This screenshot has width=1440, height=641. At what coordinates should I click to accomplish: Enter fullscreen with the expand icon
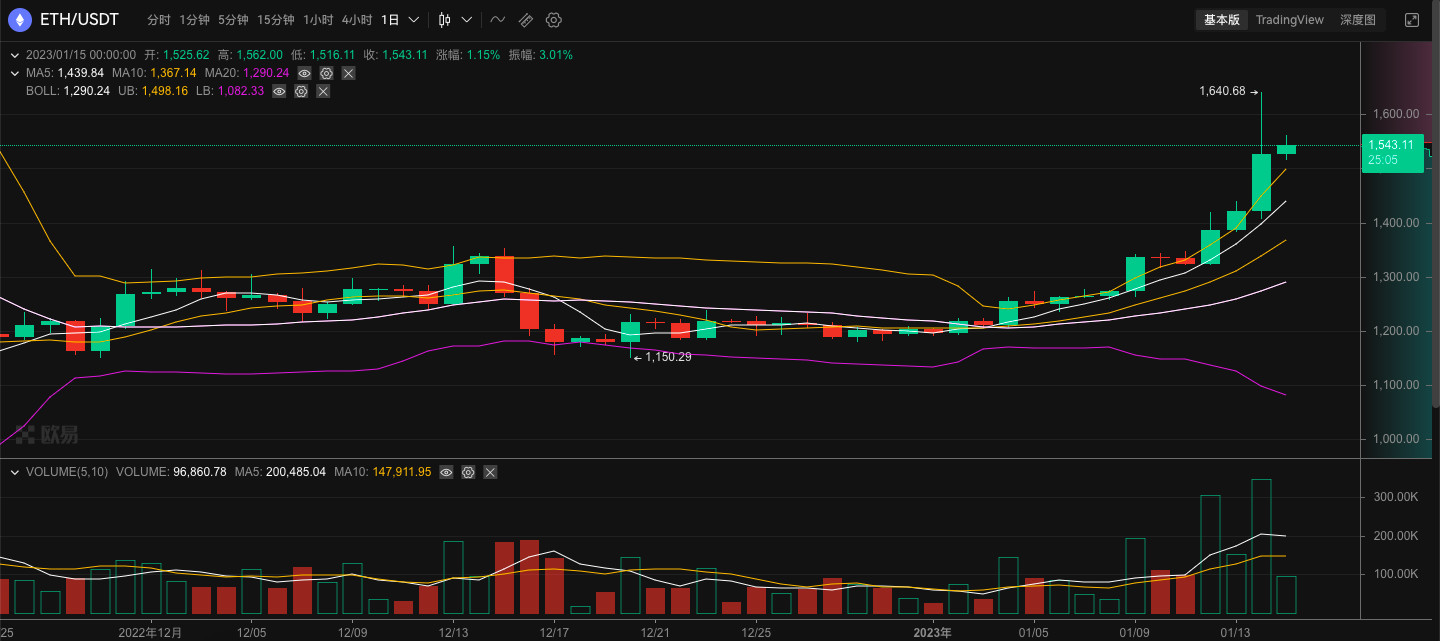tap(1412, 20)
